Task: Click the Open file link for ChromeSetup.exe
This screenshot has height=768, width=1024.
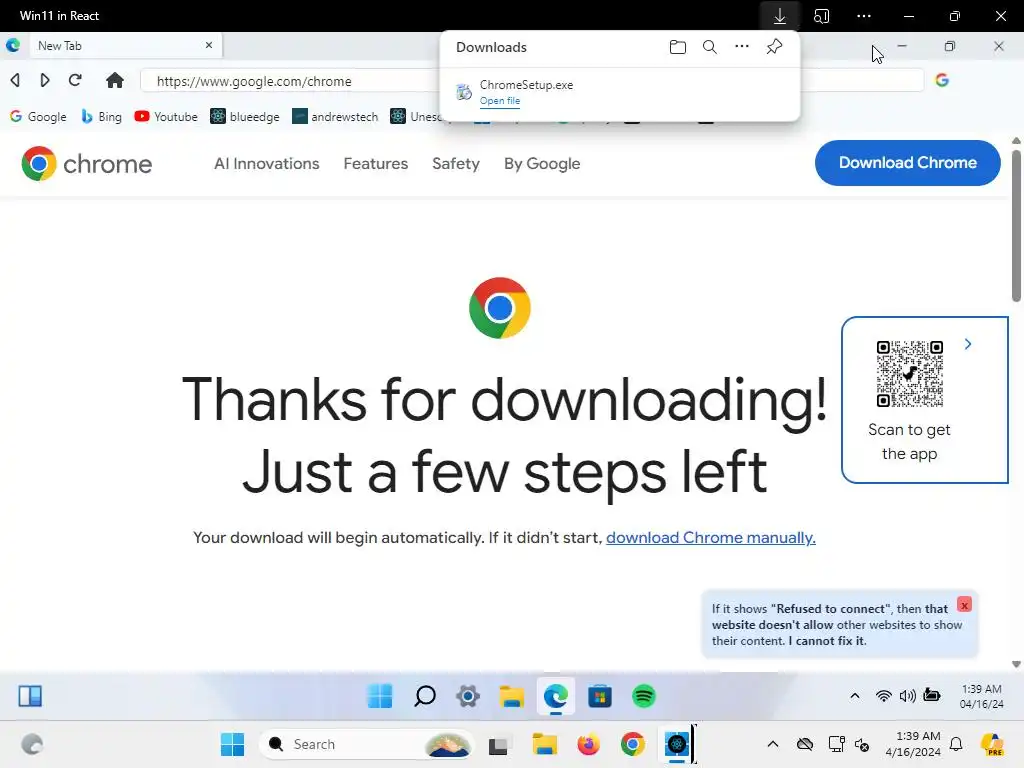Action: (x=500, y=101)
